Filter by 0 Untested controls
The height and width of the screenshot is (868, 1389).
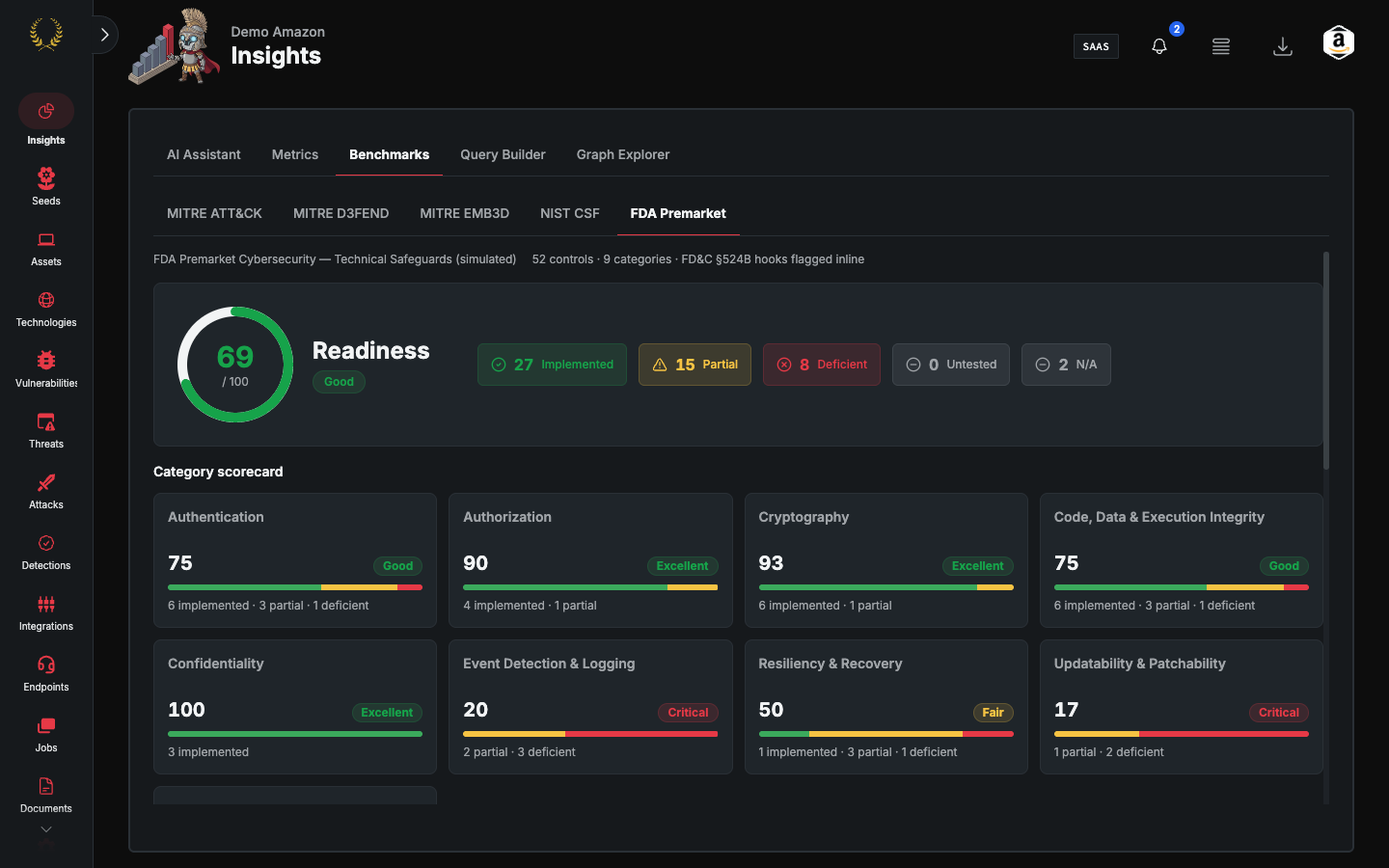click(951, 365)
